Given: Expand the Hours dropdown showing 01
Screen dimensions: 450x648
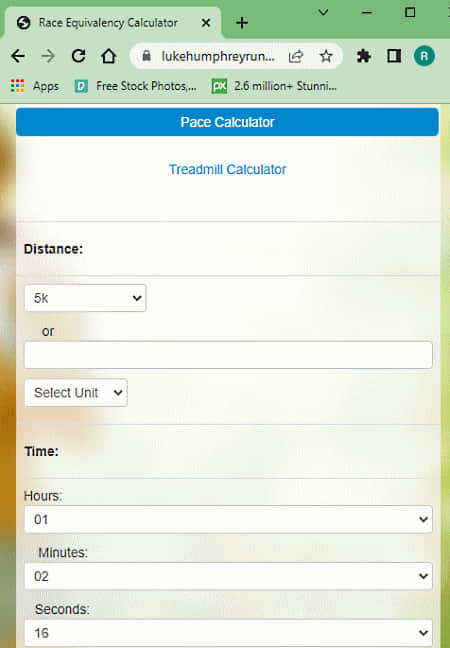Looking at the screenshot, I should (x=228, y=519).
